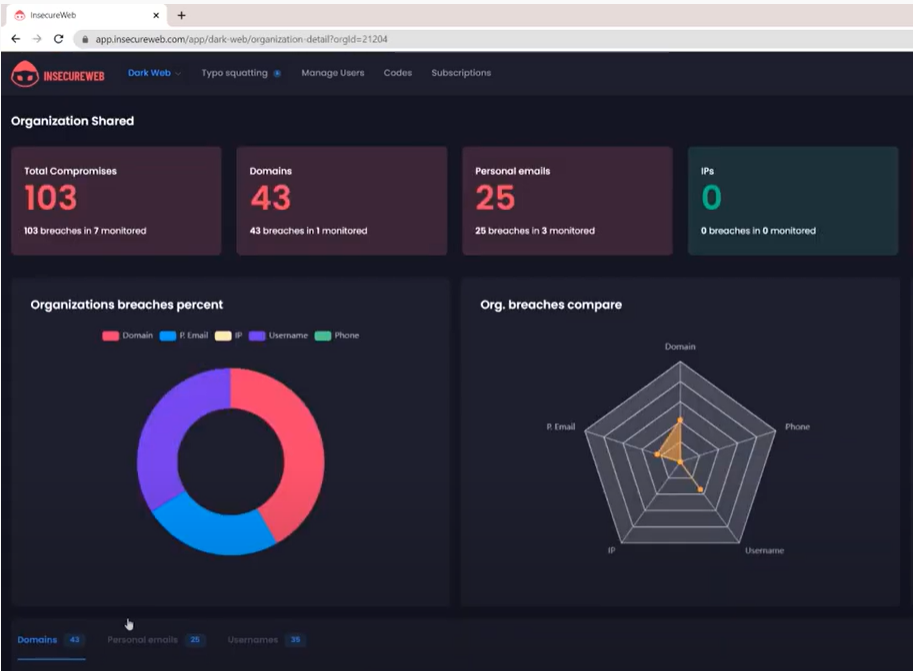913x671 pixels.
Task: Toggle the Domain series in the chart legend
Action: pyautogui.click(x=130, y=335)
